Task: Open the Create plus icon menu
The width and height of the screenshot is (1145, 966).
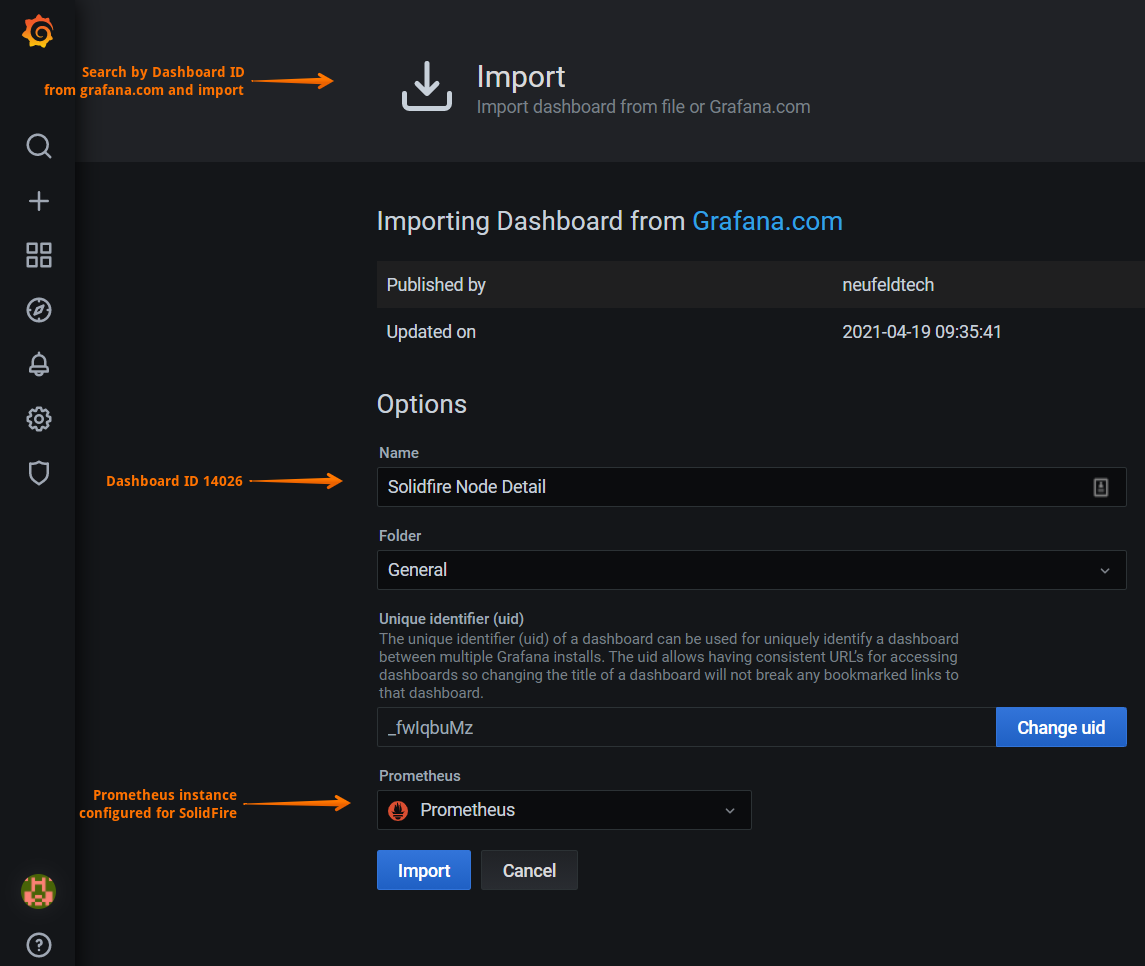Action: [x=39, y=201]
